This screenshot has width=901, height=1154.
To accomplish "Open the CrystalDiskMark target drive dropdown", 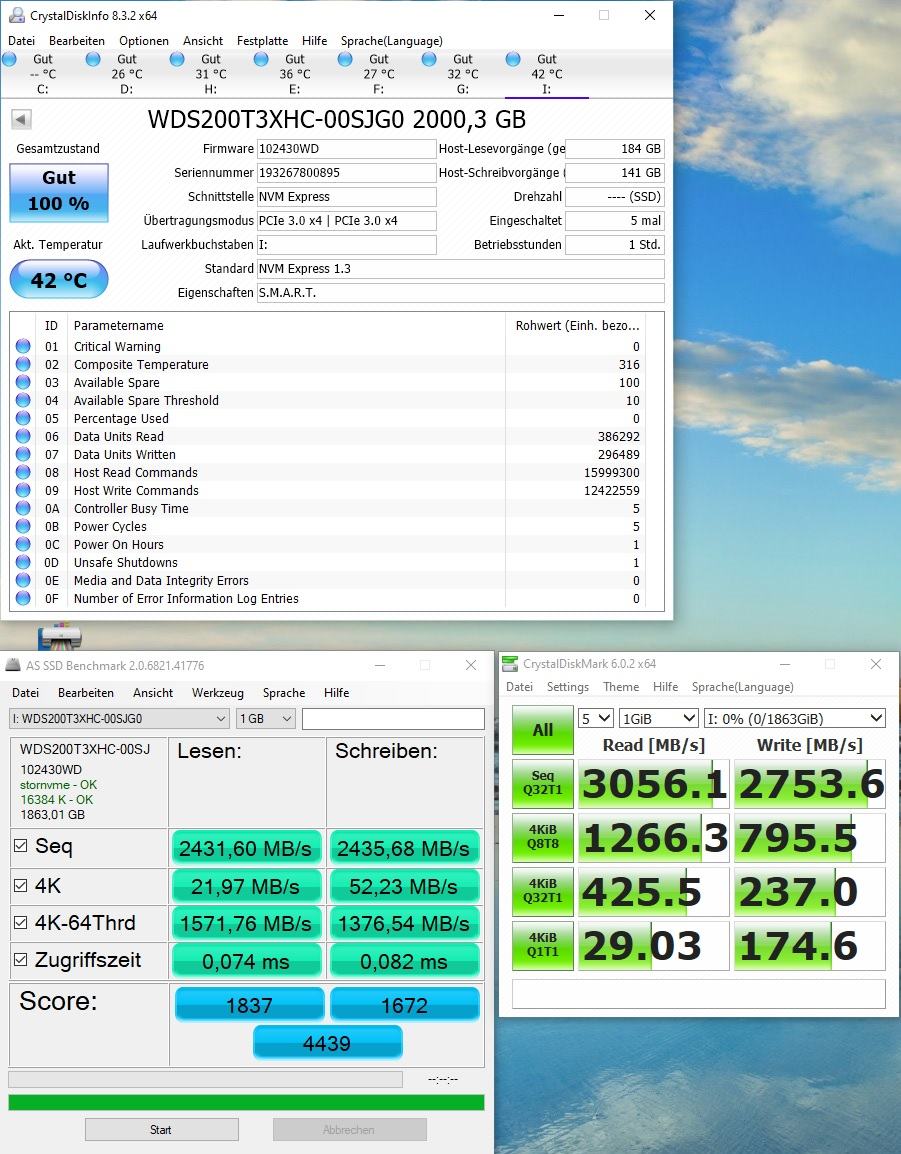I will [x=794, y=718].
